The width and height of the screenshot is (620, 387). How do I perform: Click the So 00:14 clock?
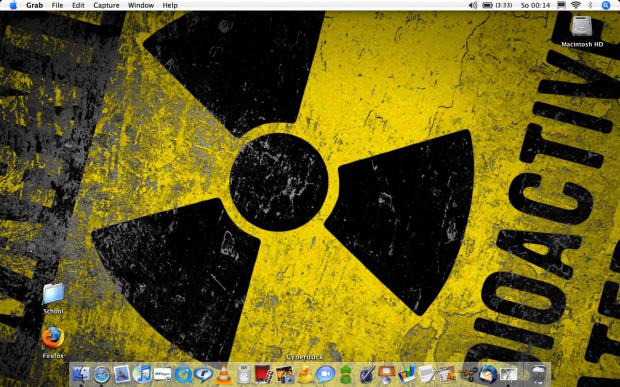click(535, 5)
